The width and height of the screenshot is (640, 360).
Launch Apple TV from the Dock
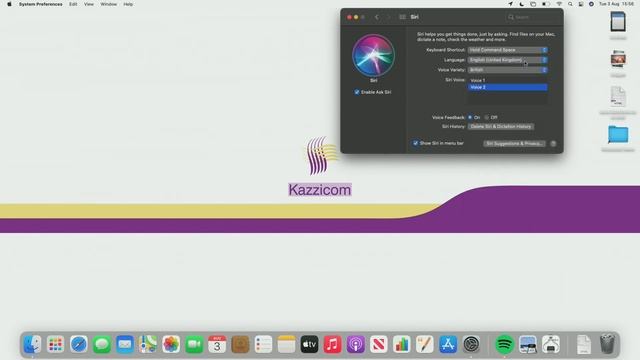pos(309,344)
